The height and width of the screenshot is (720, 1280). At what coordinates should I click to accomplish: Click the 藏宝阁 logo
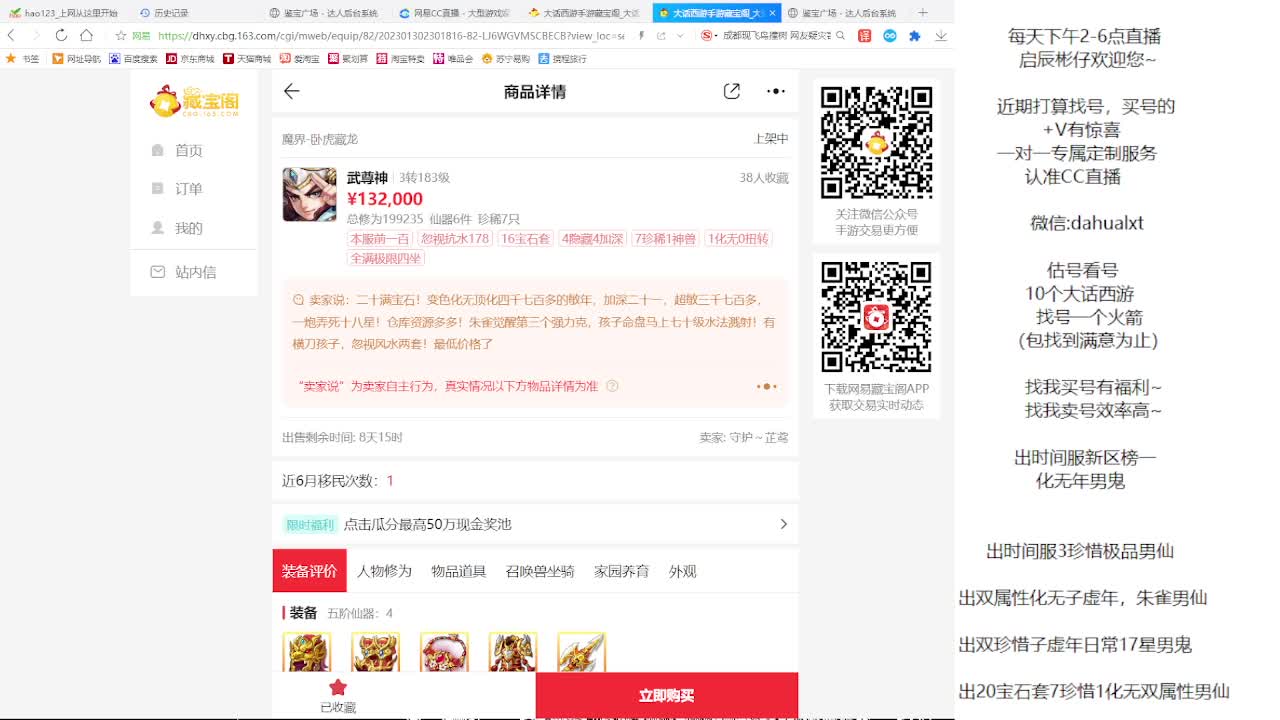coord(194,101)
